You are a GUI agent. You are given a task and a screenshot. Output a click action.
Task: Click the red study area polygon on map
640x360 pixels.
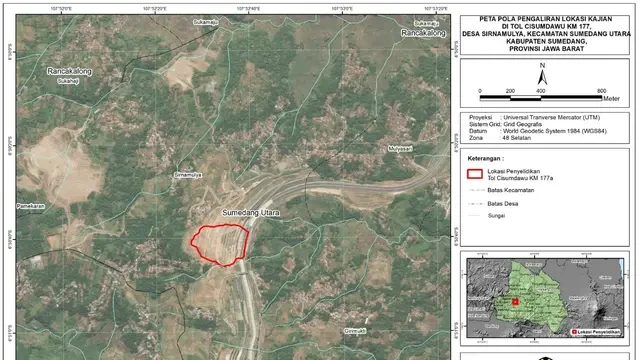[x=220, y=245]
